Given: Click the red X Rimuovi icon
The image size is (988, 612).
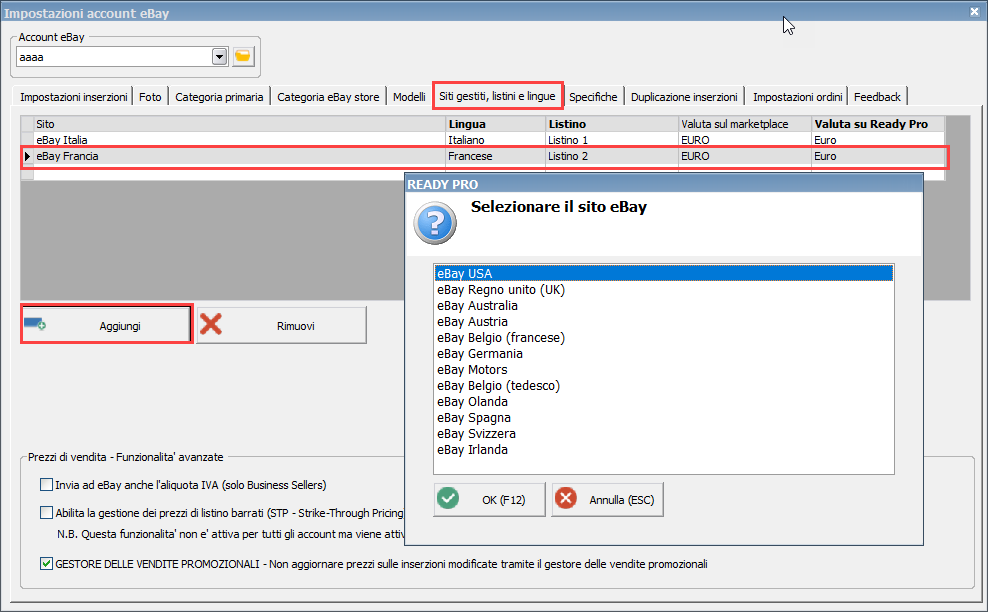Looking at the screenshot, I should pyautogui.click(x=211, y=324).
